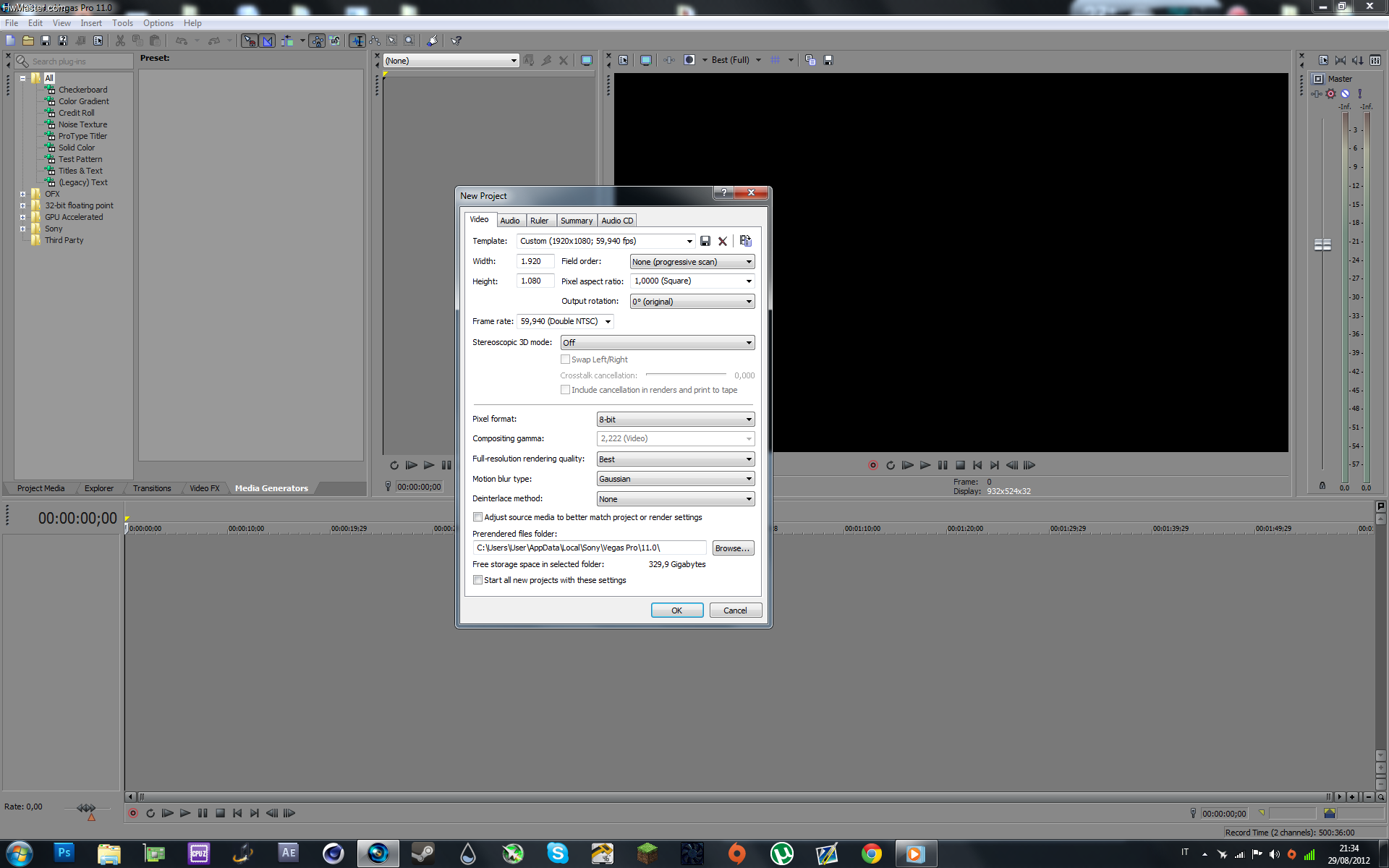This screenshot has height=868, width=1389.
Task: Save preview snapshot to file icon
Action: click(828, 60)
